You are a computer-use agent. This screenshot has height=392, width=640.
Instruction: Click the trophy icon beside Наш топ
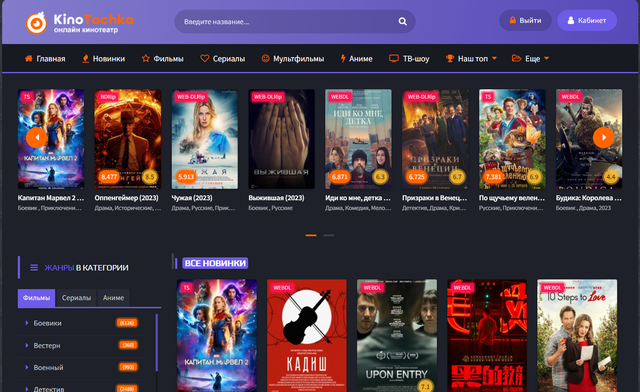450,58
